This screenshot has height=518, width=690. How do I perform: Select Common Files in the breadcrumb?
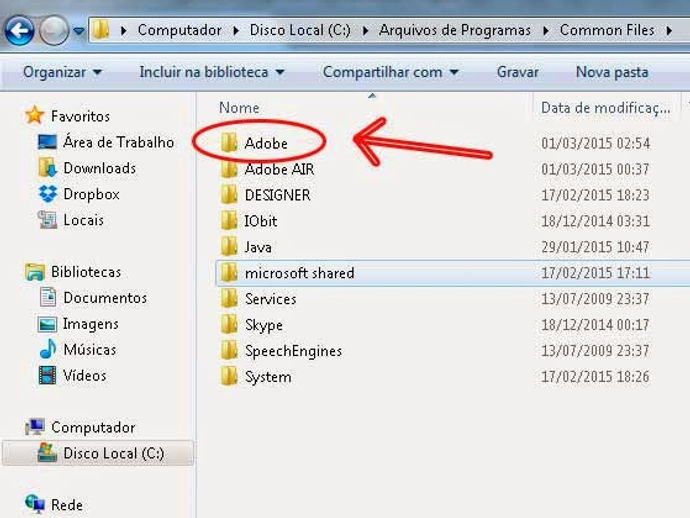[x=607, y=30]
